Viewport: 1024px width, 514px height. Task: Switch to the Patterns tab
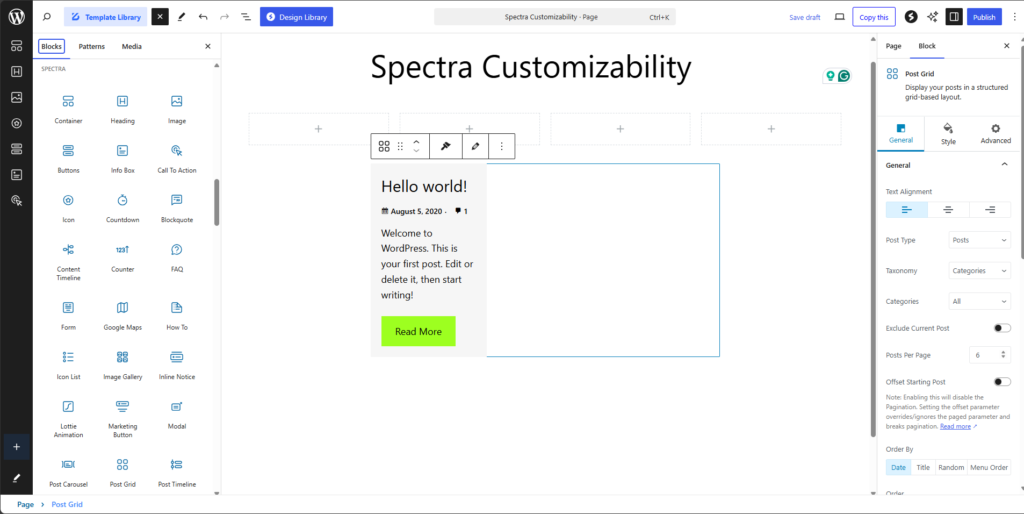click(x=91, y=46)
